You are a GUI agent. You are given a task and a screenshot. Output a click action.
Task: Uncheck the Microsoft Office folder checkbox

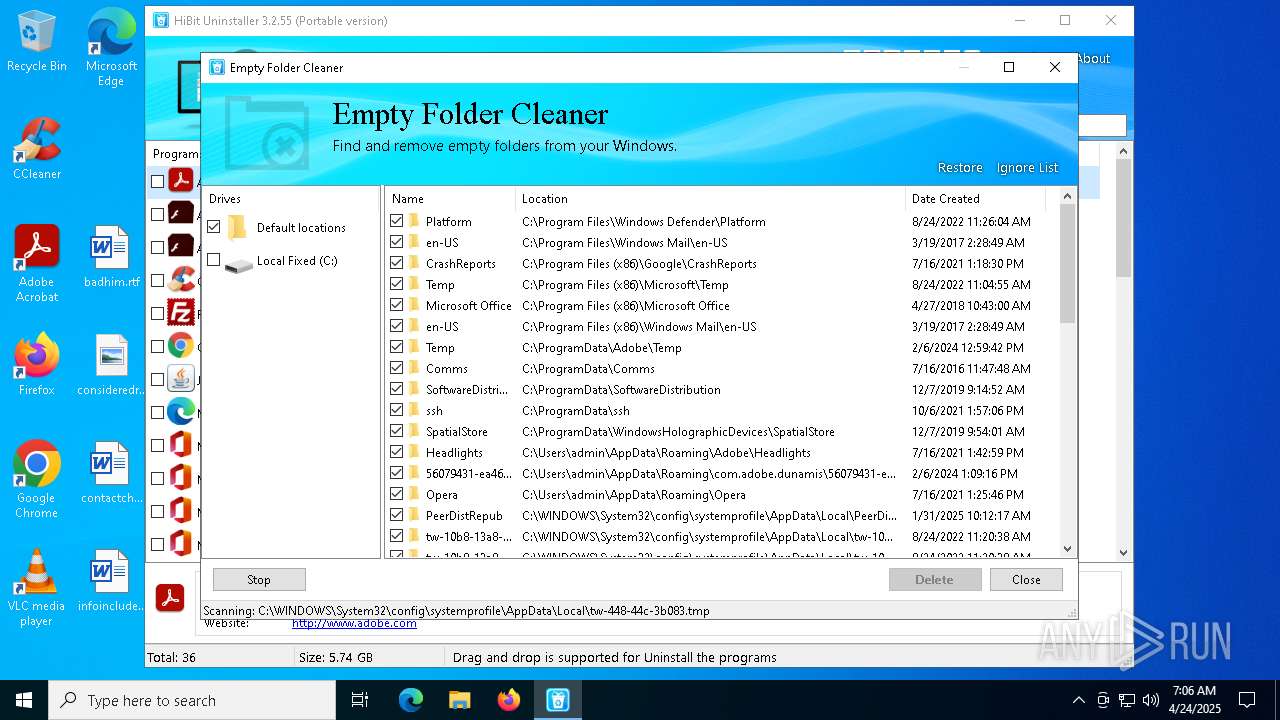(x=397, y=305)
